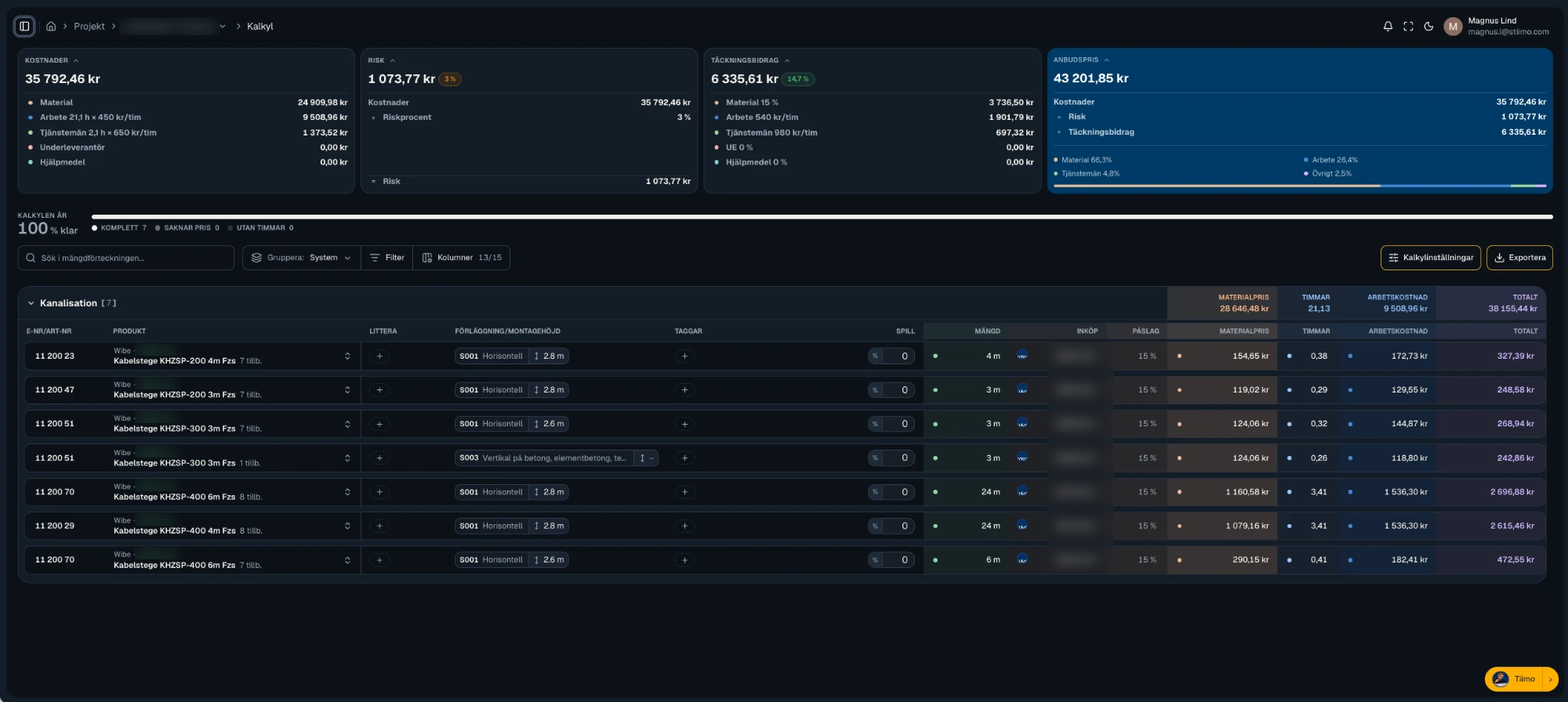Open Magnus Lind's user avatar menu
This screenshot has width=1568, height=702.
(1453, 27)
